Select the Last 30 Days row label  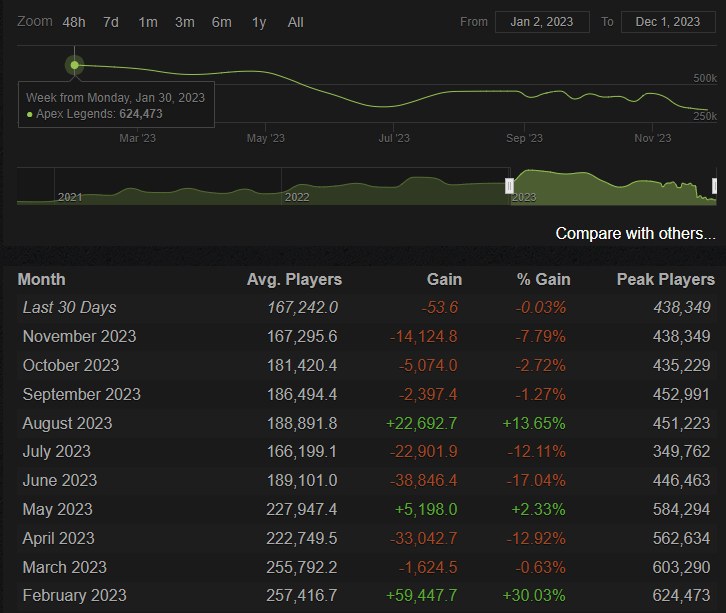[x=69, y=307]
